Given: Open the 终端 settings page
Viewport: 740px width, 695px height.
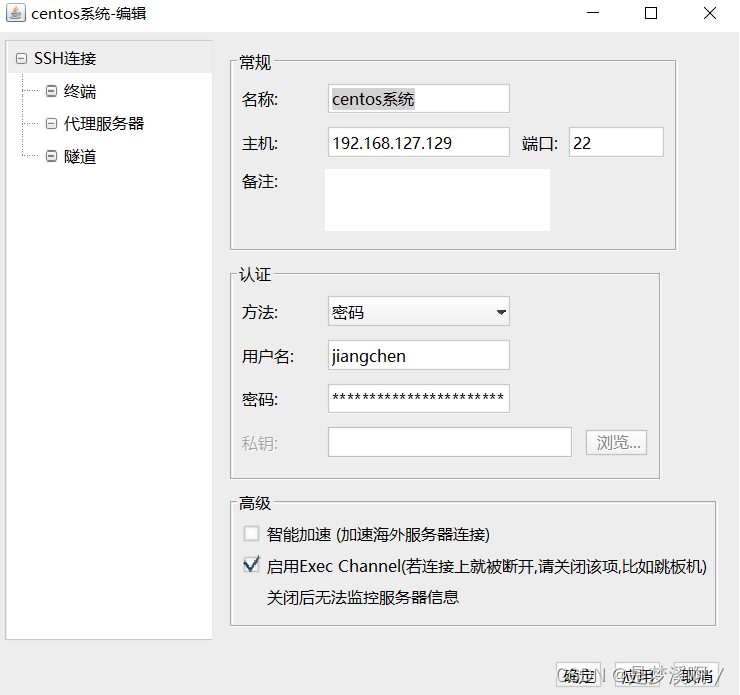Looking at the screenshot, I should (x=80, y=91).
